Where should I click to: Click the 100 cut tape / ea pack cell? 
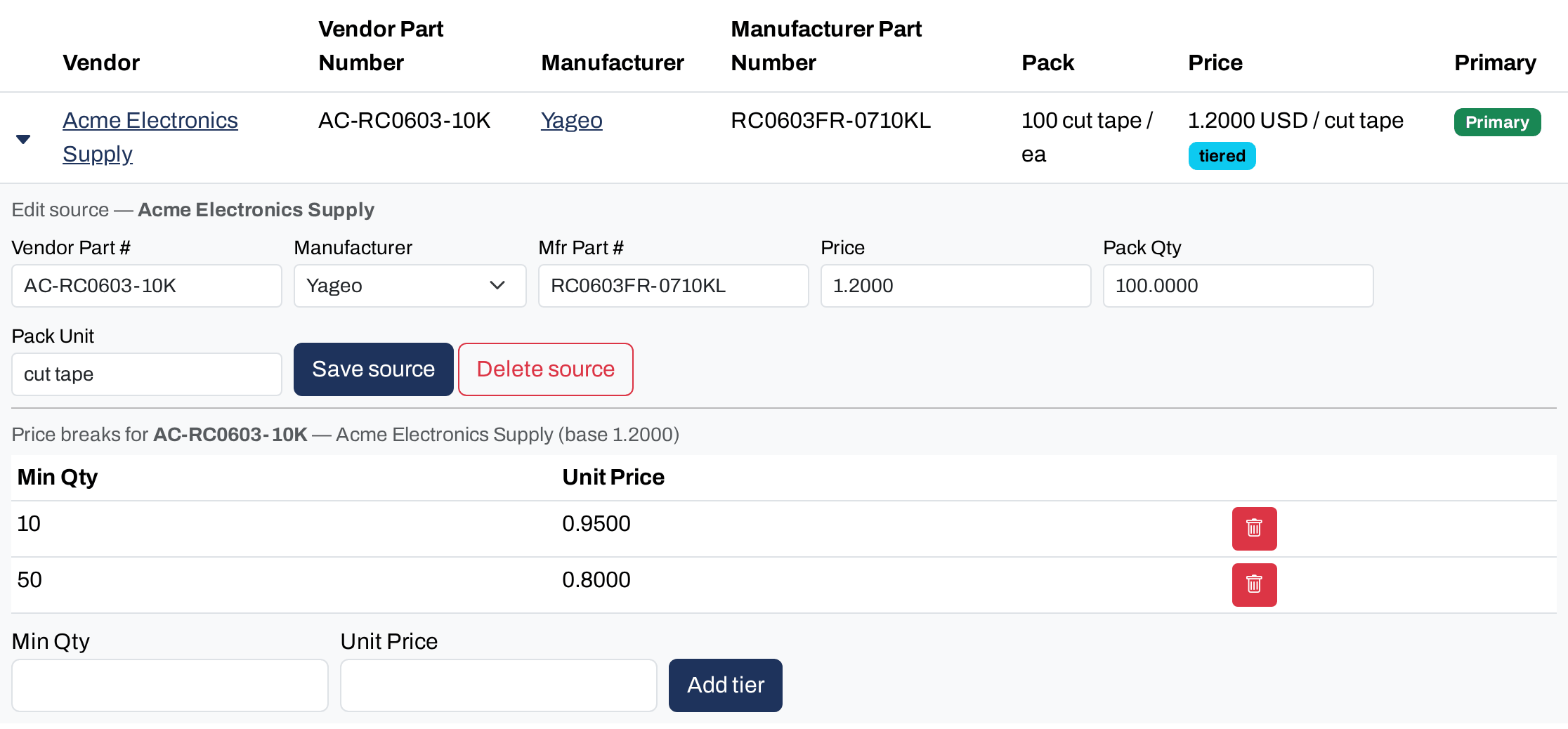pyautogui.click(x=1087, y=137)
